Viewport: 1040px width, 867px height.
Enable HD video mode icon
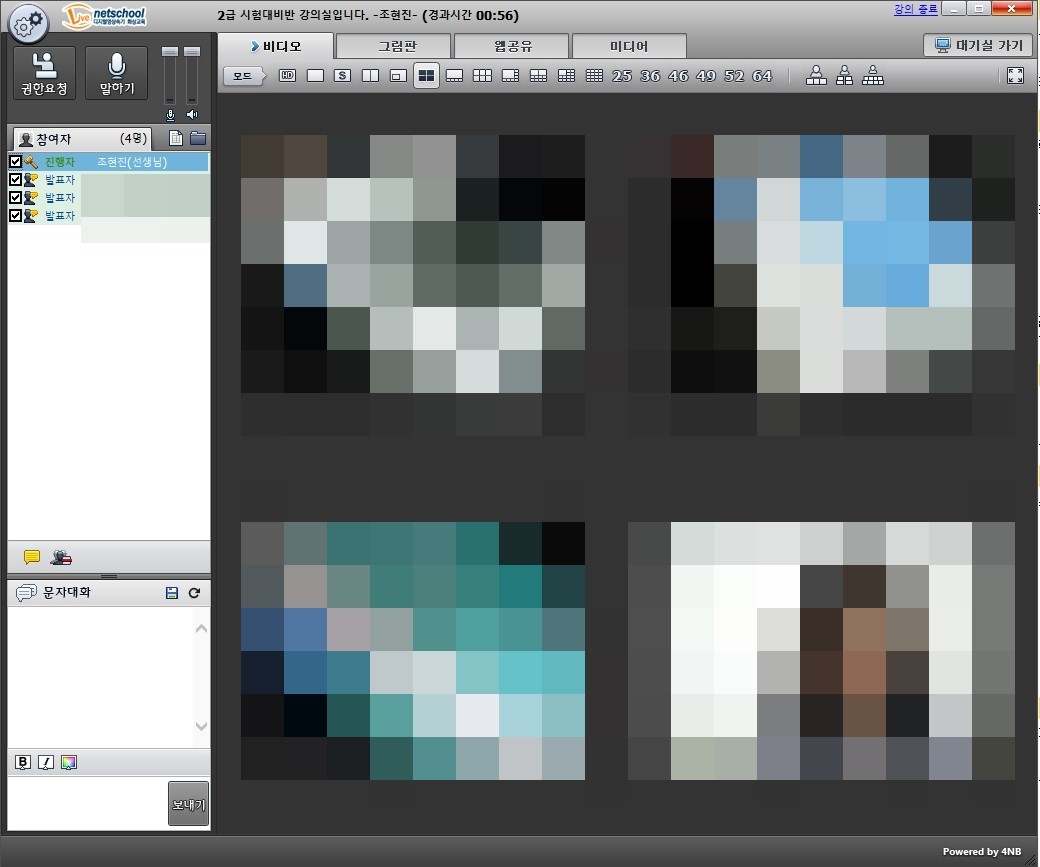(287, 75)
